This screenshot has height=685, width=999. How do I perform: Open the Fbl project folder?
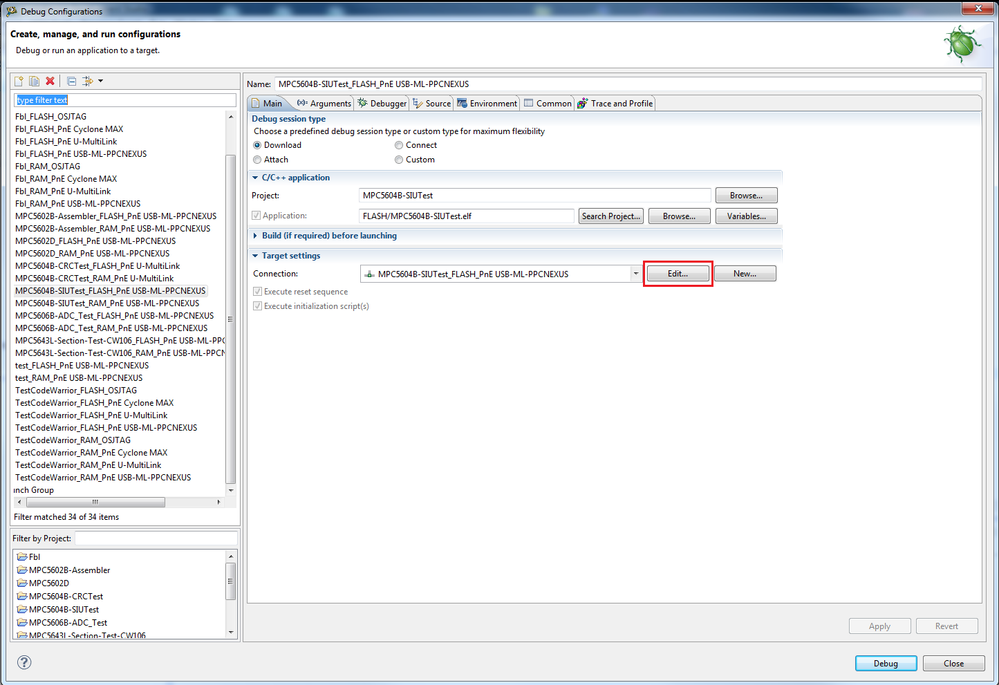29,556
